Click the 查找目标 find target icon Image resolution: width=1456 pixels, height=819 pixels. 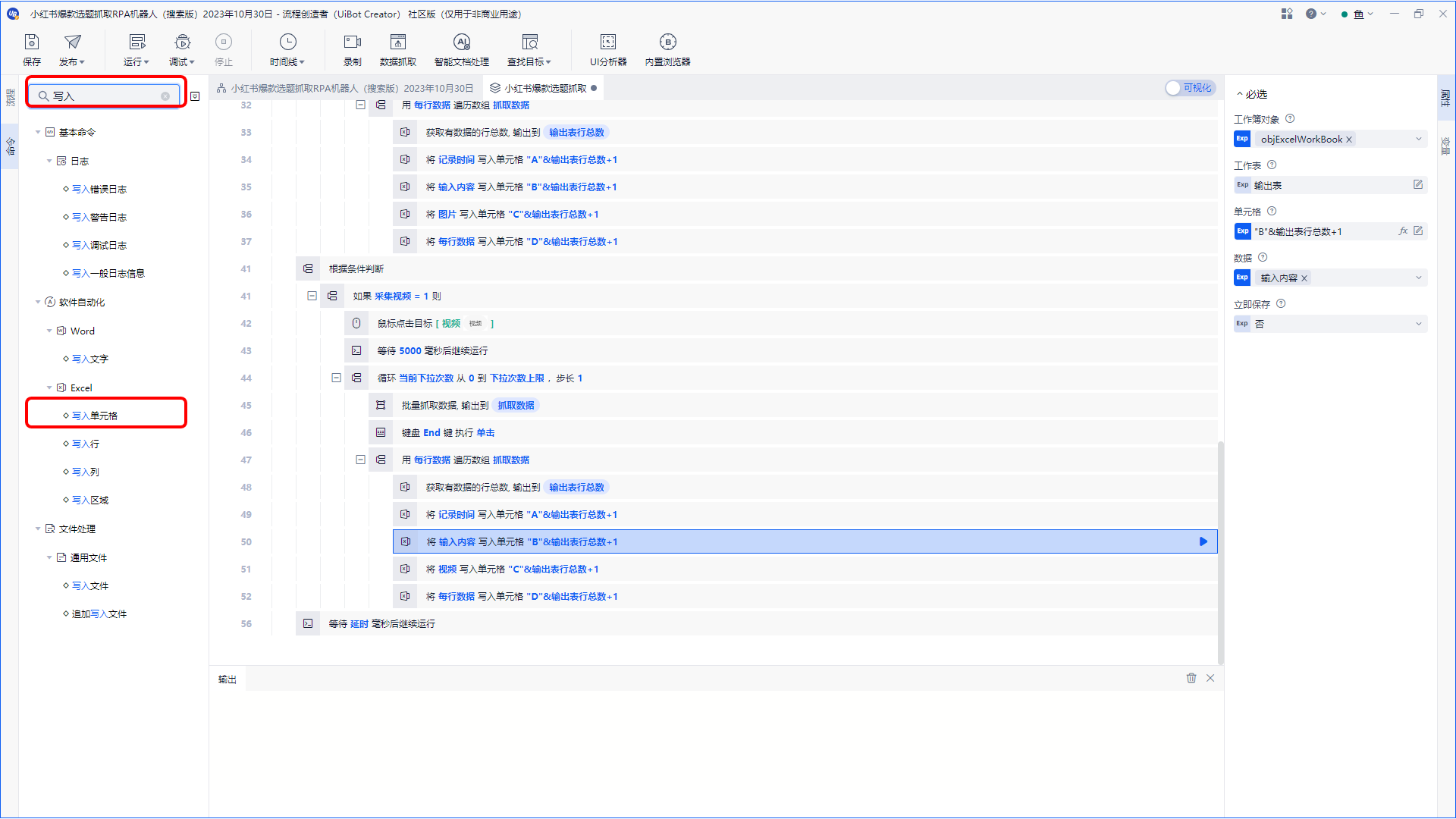pos(529,42)
